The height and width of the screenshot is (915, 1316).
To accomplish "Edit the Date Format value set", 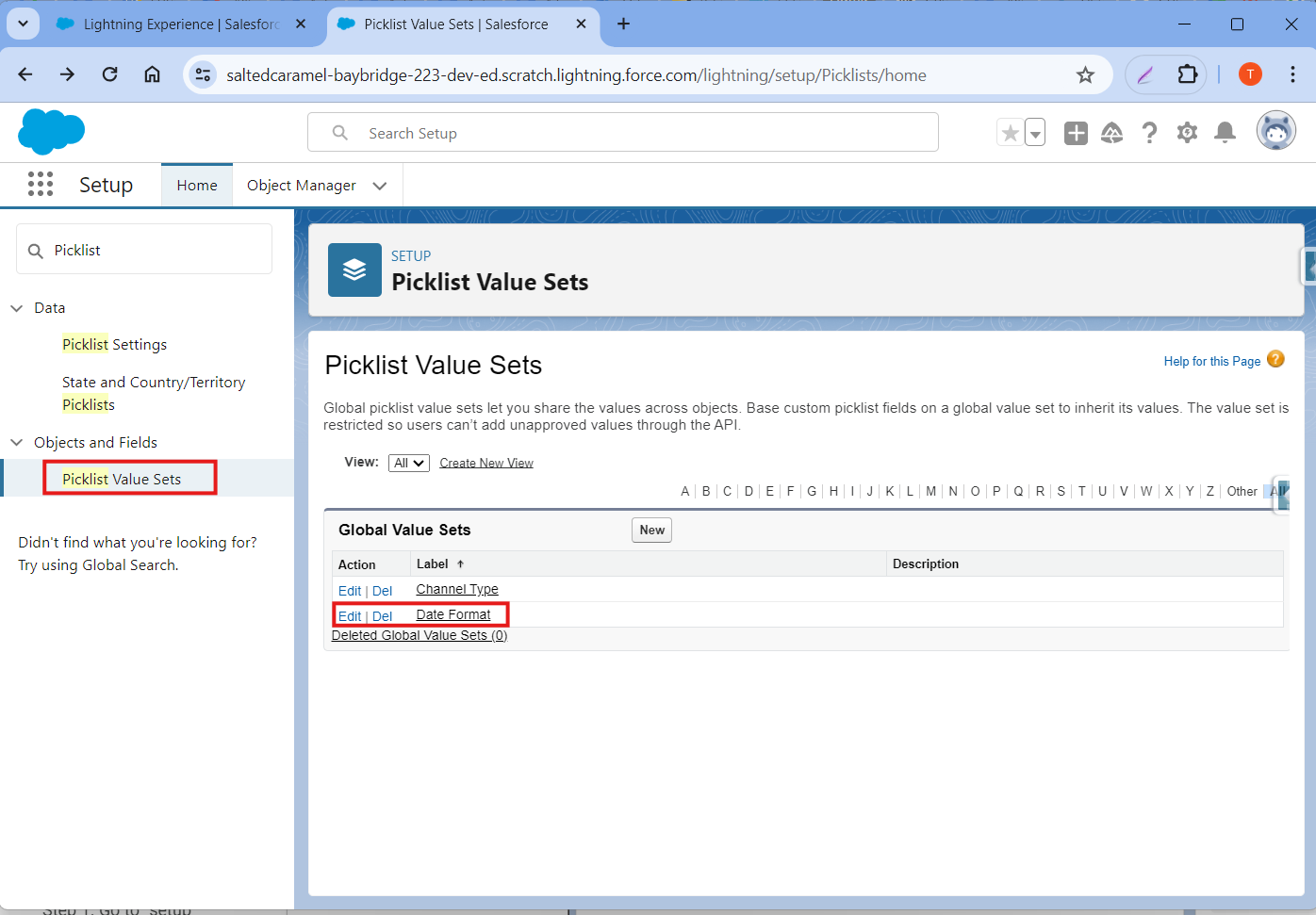I will tap(350, 616).
